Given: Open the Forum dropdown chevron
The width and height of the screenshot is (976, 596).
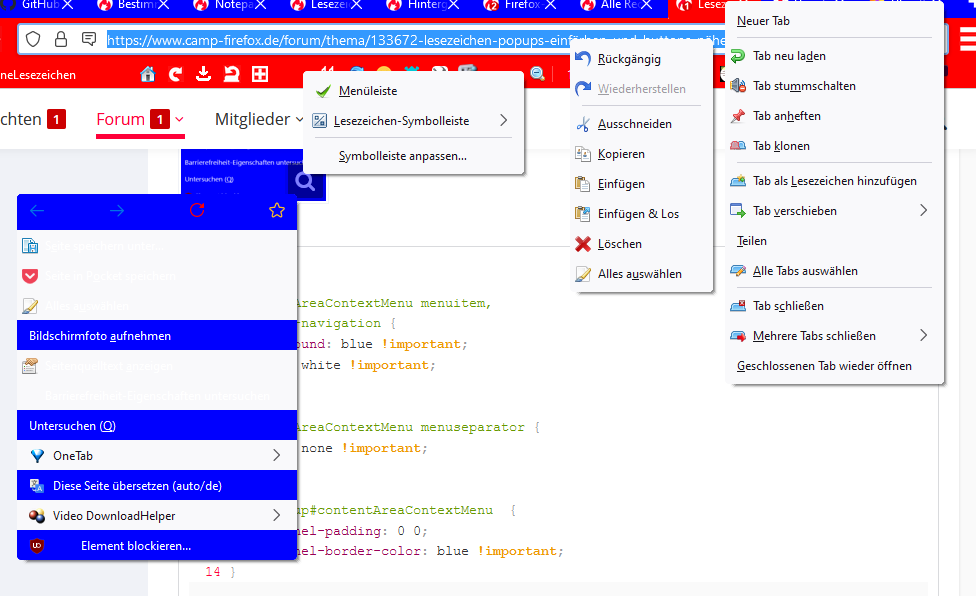Looking at the screenshot, I should 179,119.
